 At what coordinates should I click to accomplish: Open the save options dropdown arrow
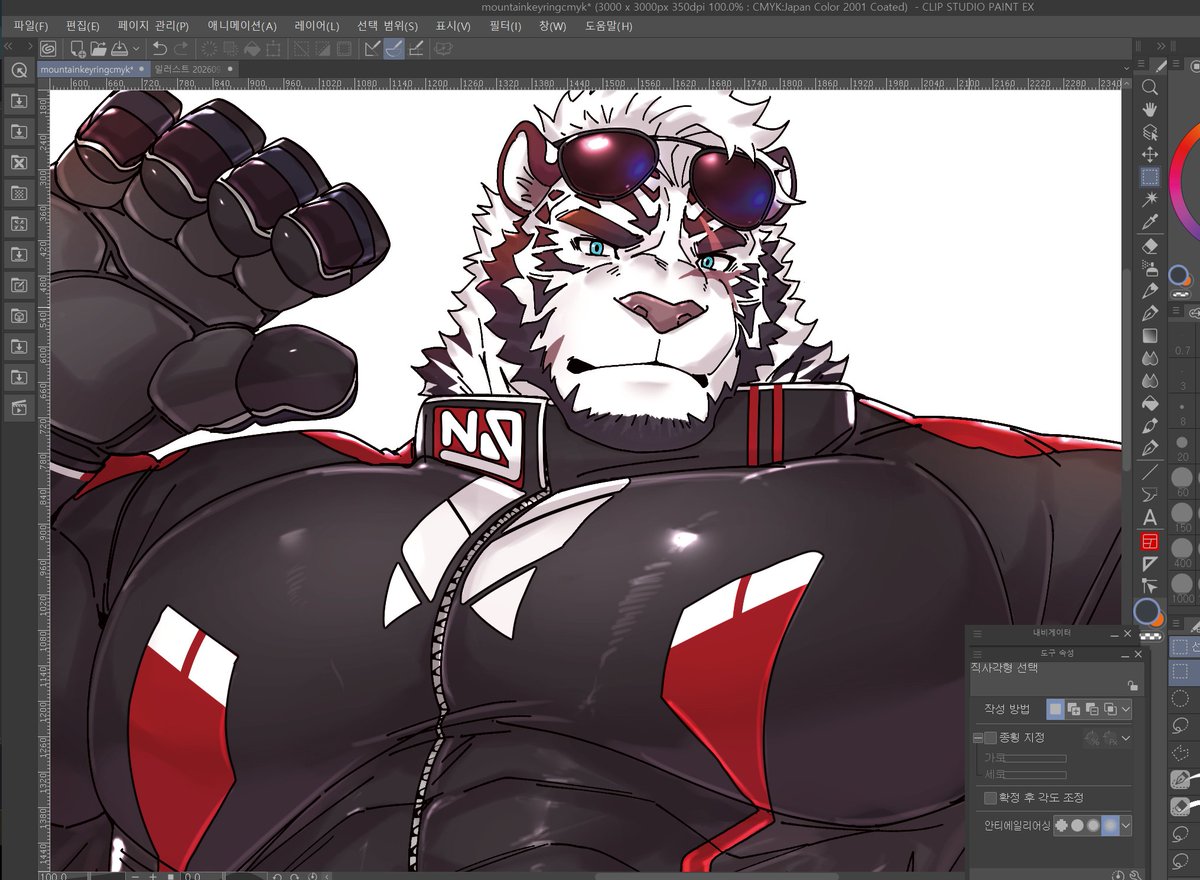coord(134,48)
